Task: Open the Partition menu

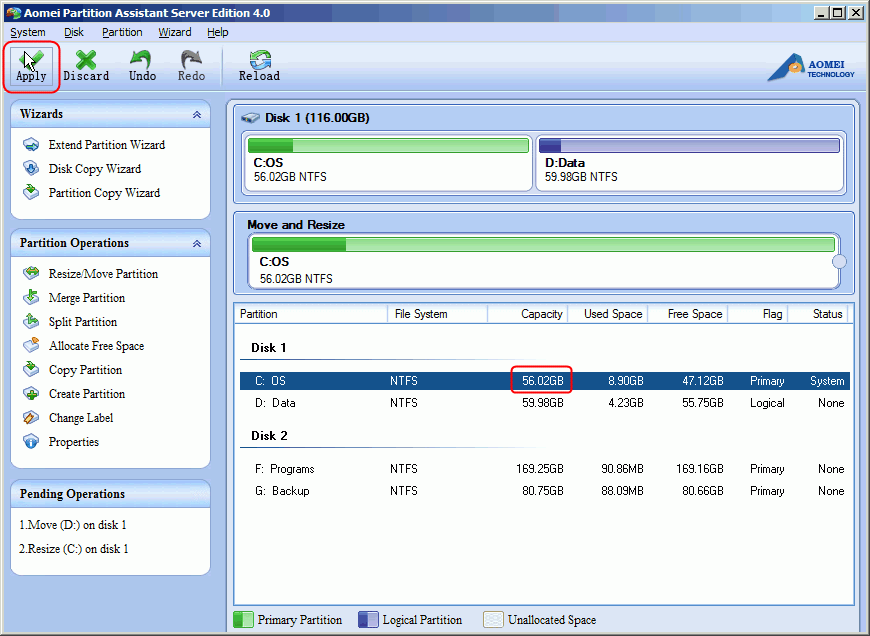Action: pos(122,32)
